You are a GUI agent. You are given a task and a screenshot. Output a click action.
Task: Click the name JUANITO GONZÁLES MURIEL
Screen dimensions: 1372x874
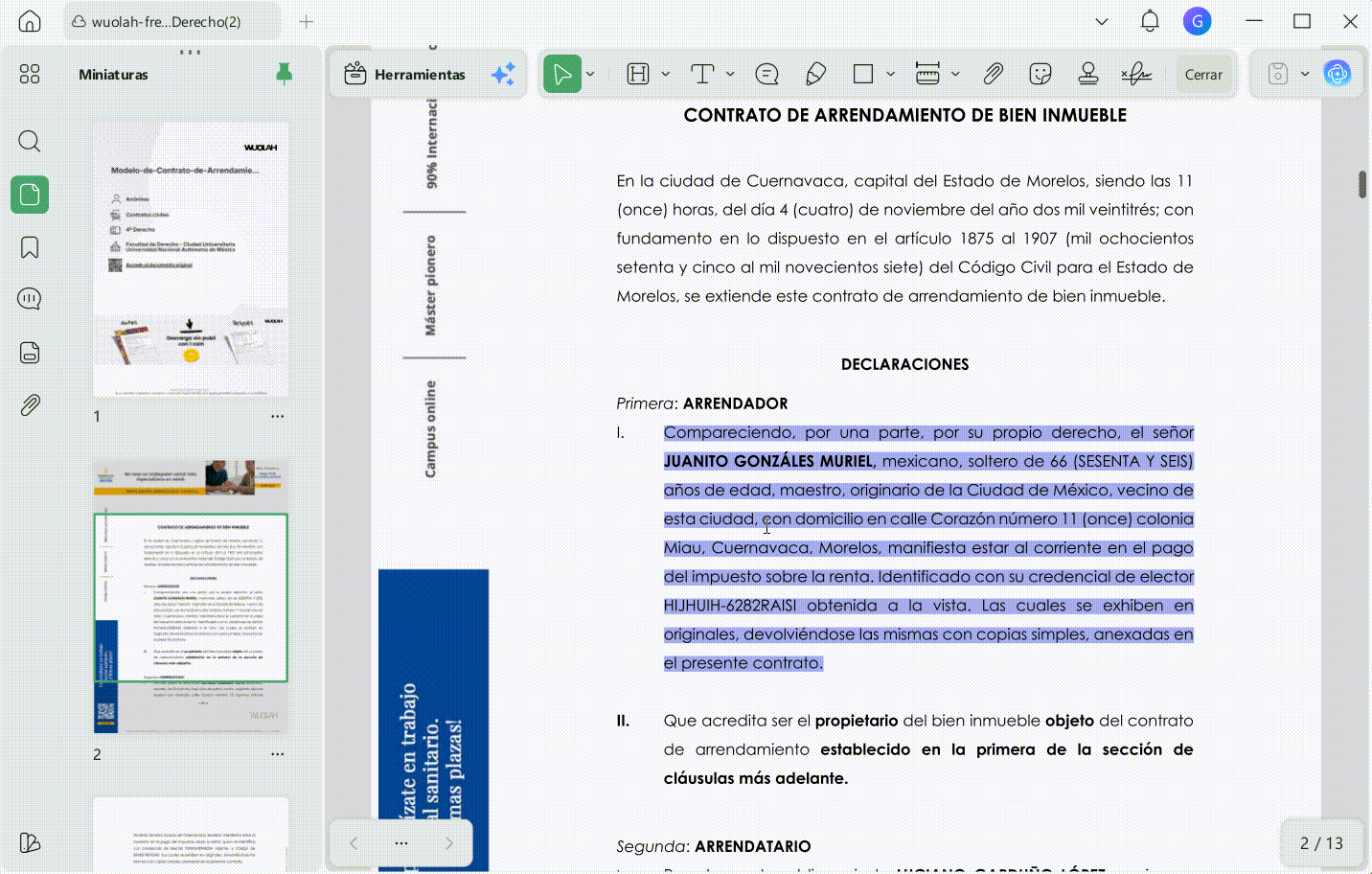(769, 461)
